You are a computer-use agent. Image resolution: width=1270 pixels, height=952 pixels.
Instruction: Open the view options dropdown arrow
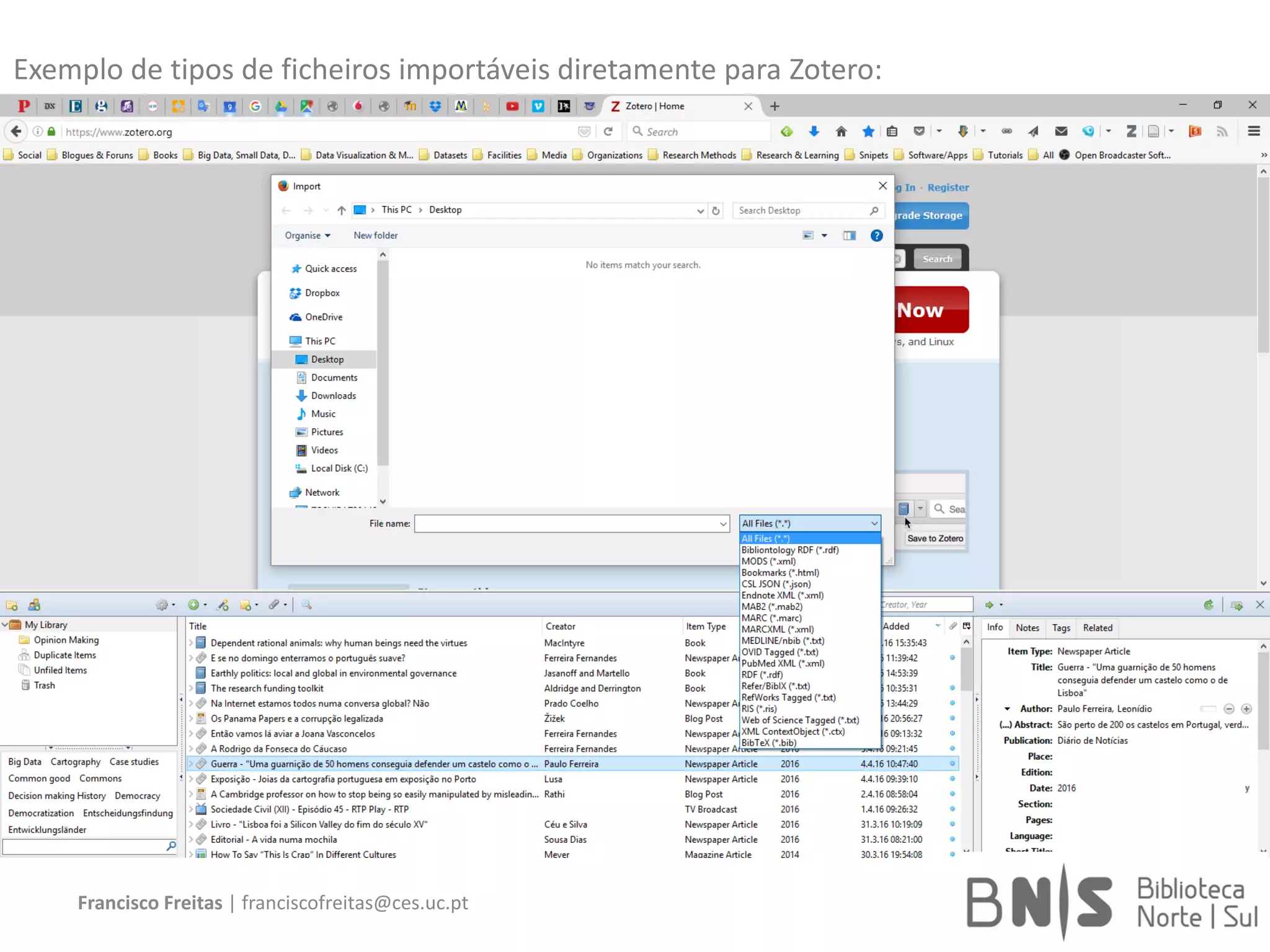(x=824, y=236)
